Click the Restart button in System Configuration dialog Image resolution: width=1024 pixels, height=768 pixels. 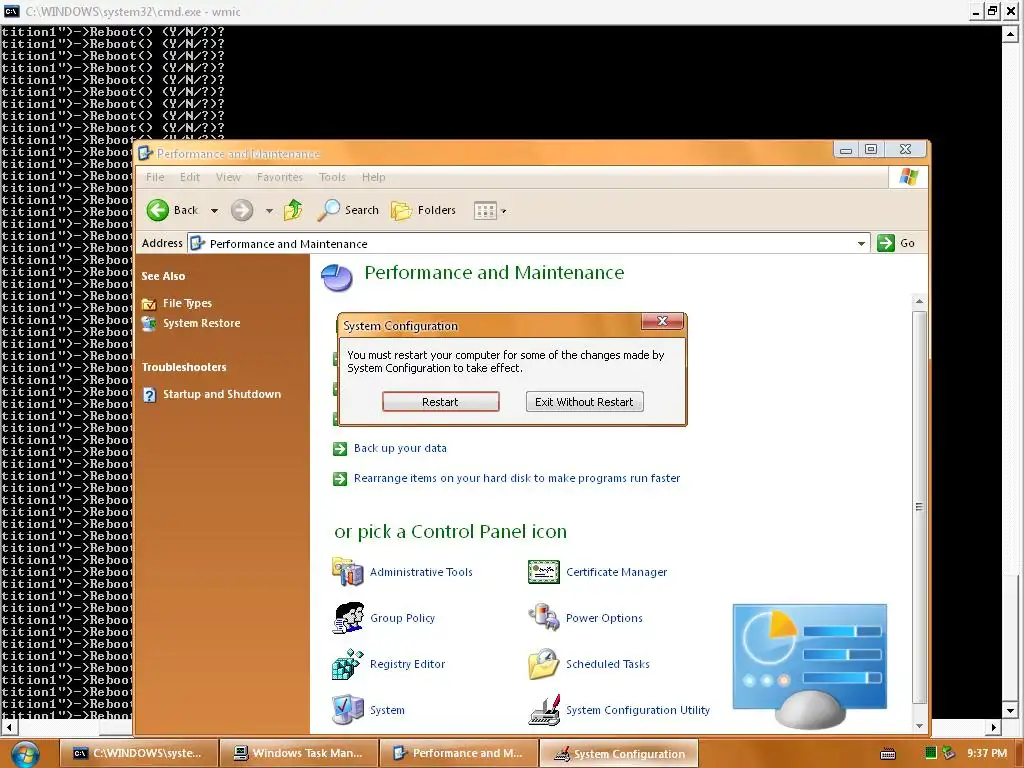click(441, 402)
